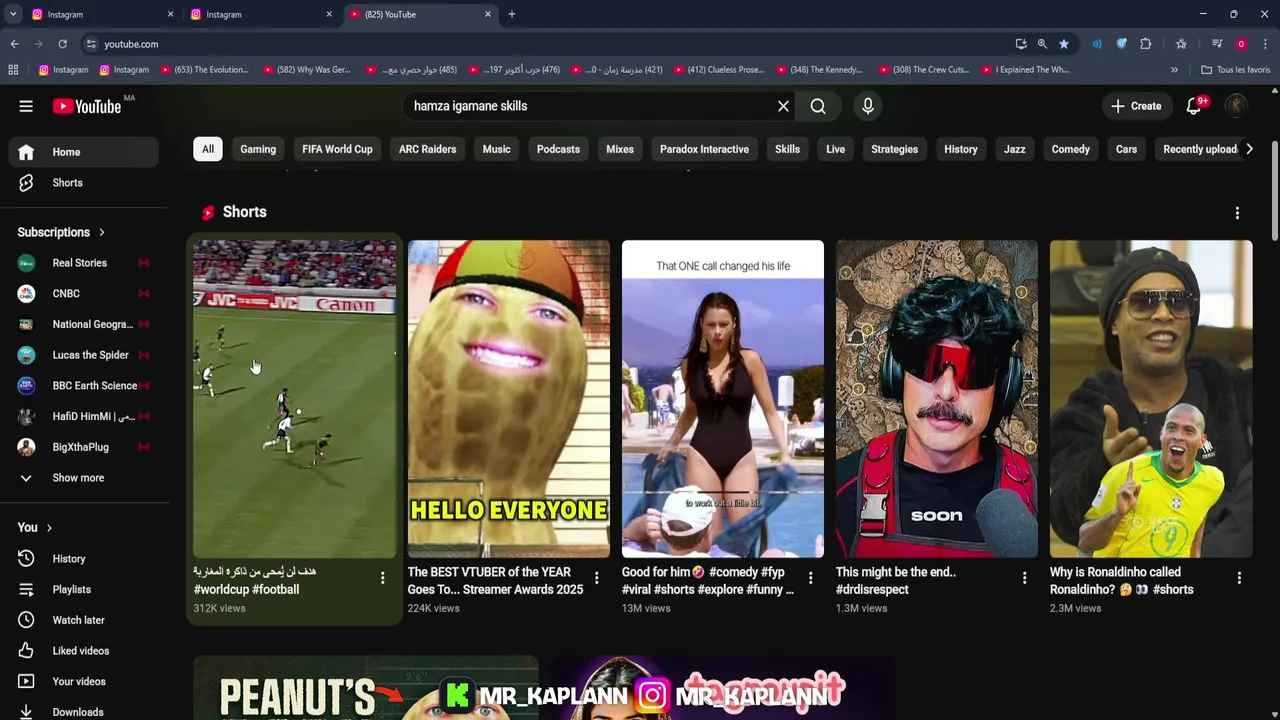
Task: Open options for the #worldcup #football short
Action: 382,578
